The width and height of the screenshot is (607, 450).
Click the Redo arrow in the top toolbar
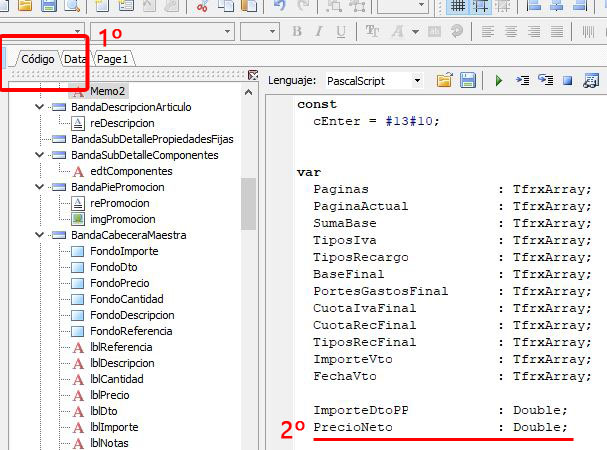click(x=305, y=5)
